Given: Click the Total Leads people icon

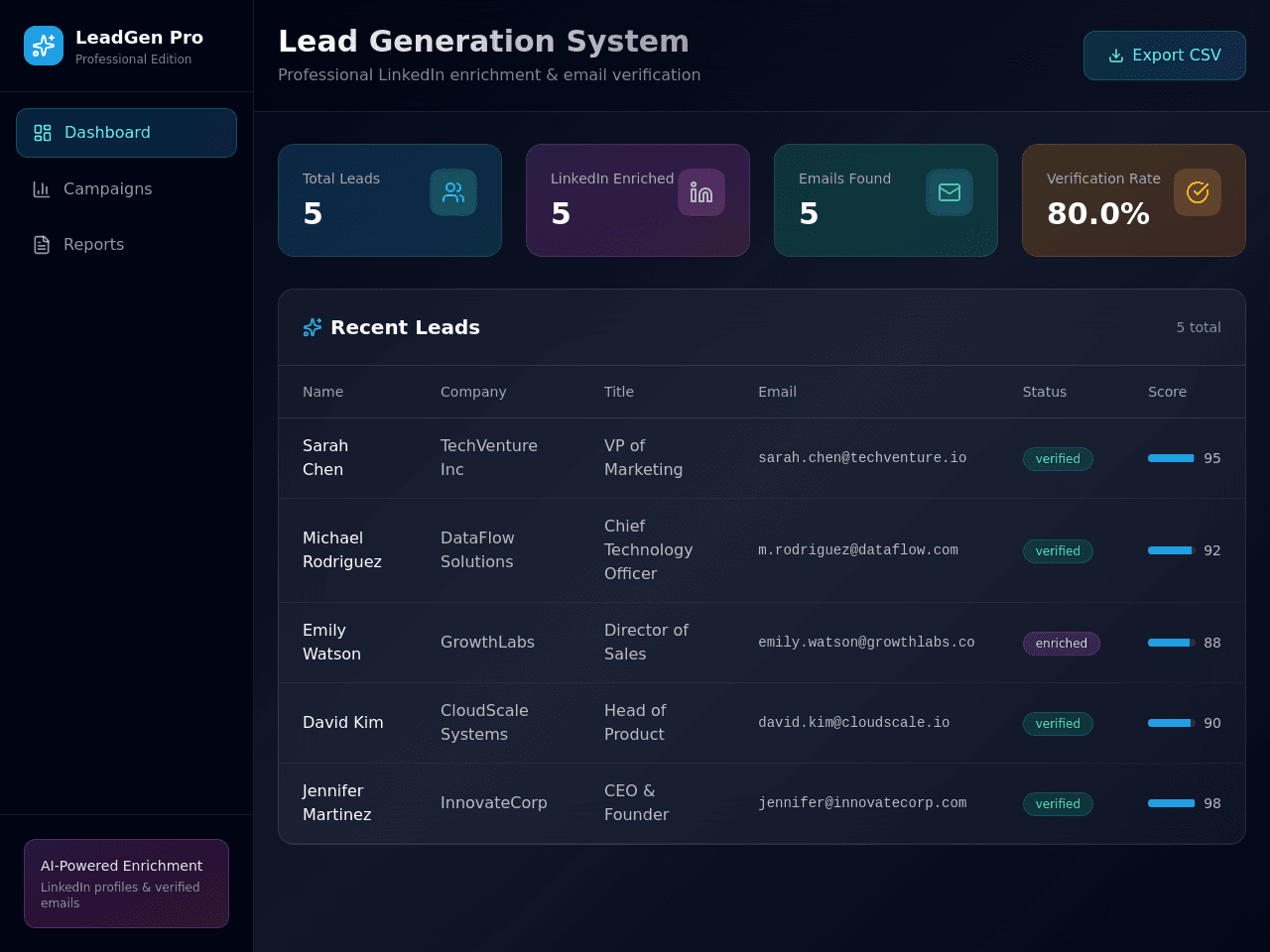Looking at the screenshot, I should [453, 192].
